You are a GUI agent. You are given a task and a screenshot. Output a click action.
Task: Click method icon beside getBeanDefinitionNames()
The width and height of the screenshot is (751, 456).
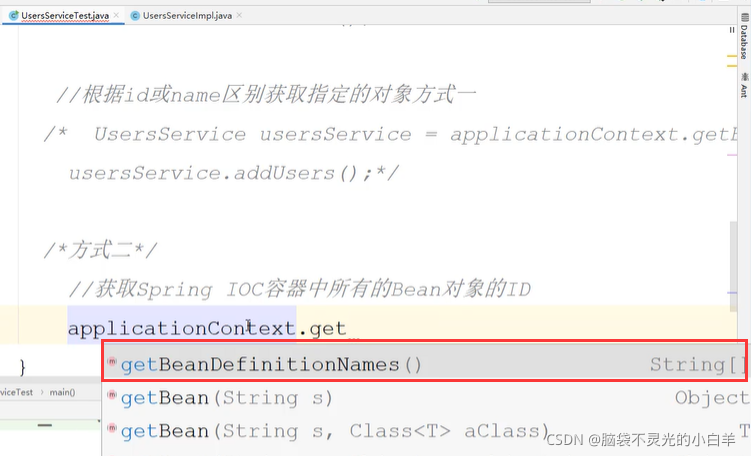112,362
